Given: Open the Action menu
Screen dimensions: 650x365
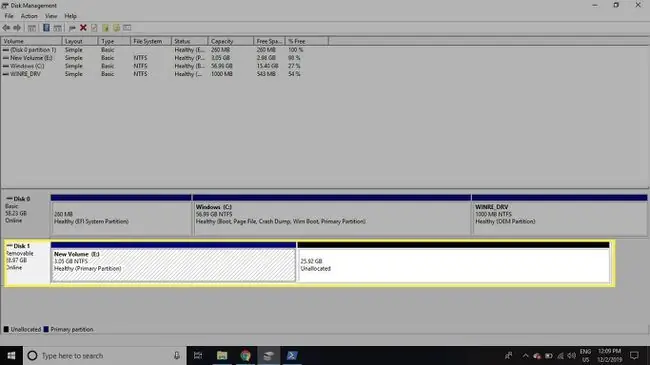Looking at the screenshot, I should click(x=29, y=16).
